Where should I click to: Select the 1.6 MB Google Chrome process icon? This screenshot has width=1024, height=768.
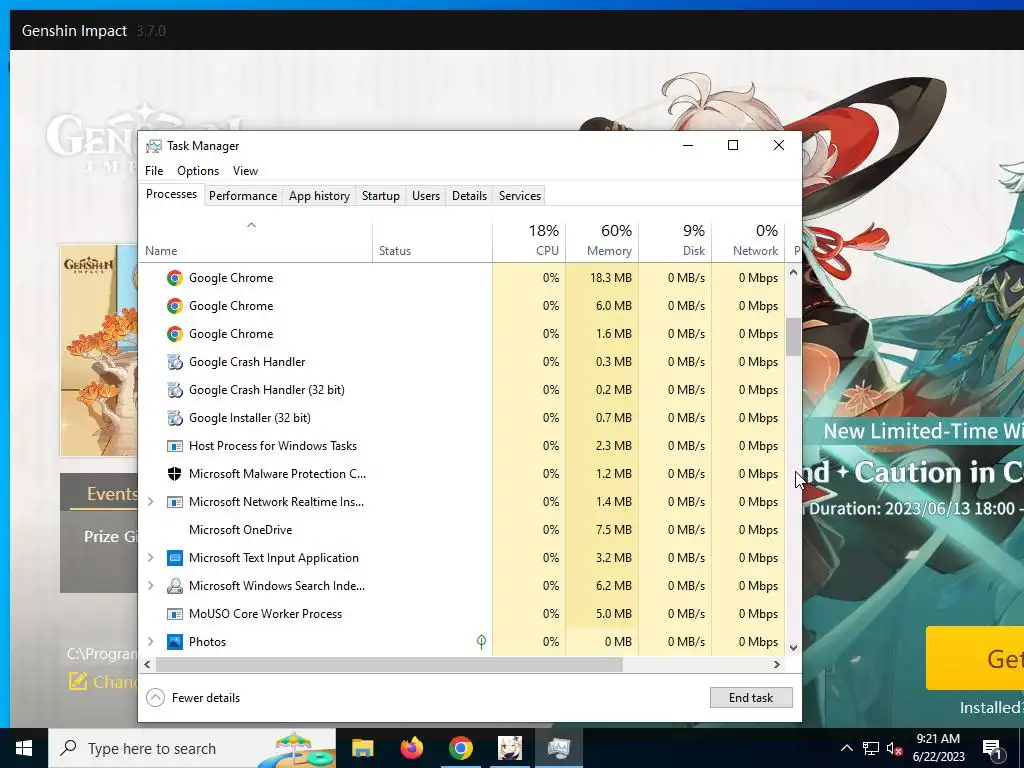pos(174,334)
